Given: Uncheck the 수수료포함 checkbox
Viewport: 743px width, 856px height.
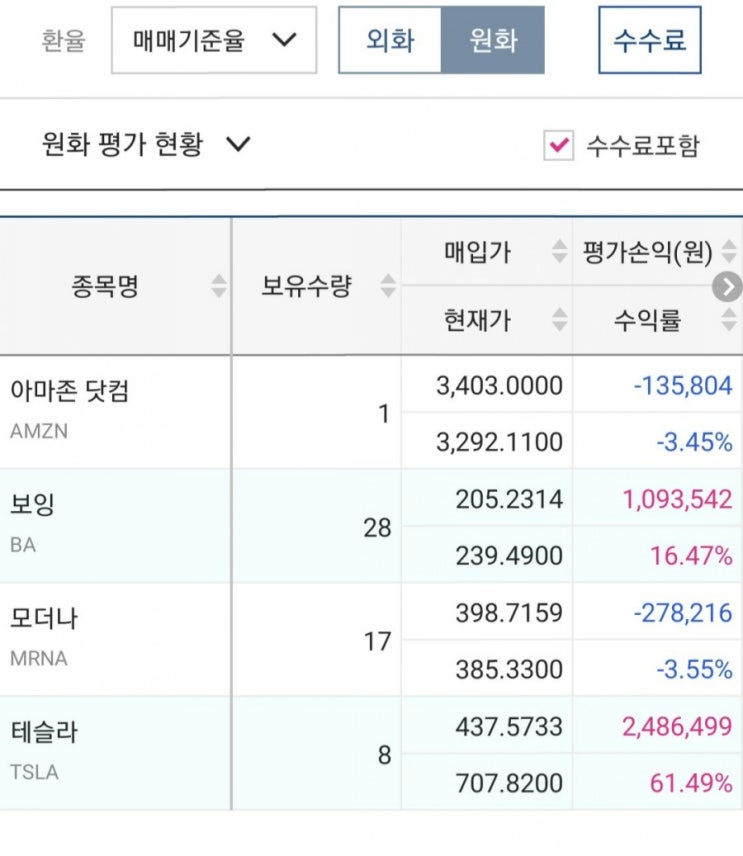Looking at the screenshot, I should pos(558,146).
